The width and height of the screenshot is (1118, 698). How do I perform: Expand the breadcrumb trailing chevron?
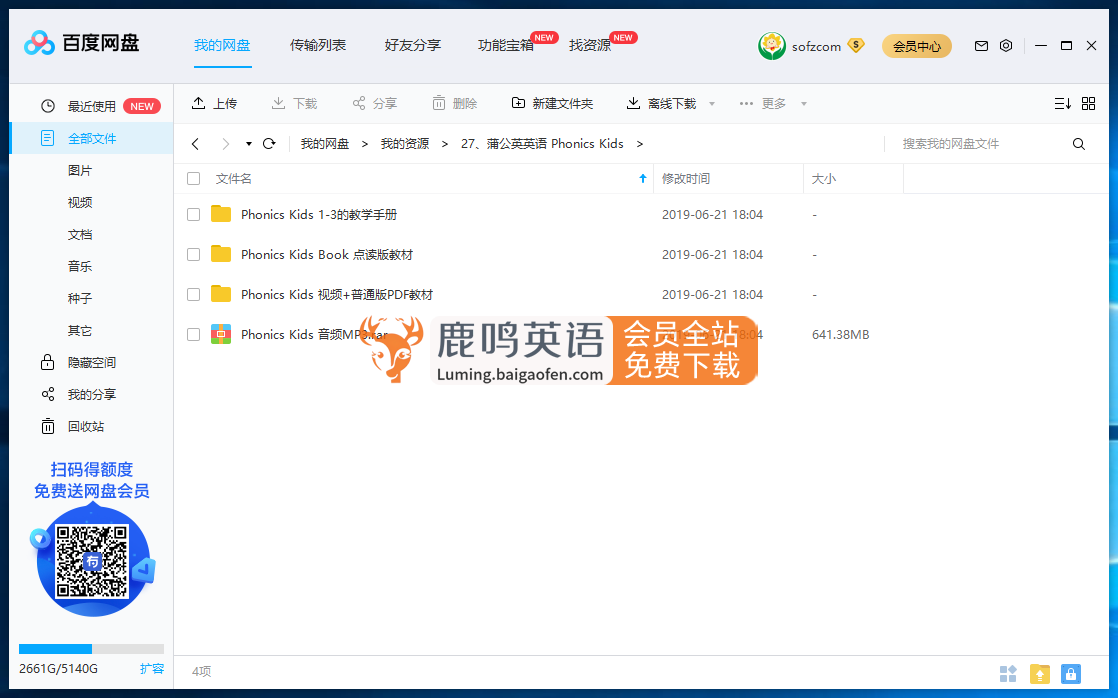click(x=640, y=144)
